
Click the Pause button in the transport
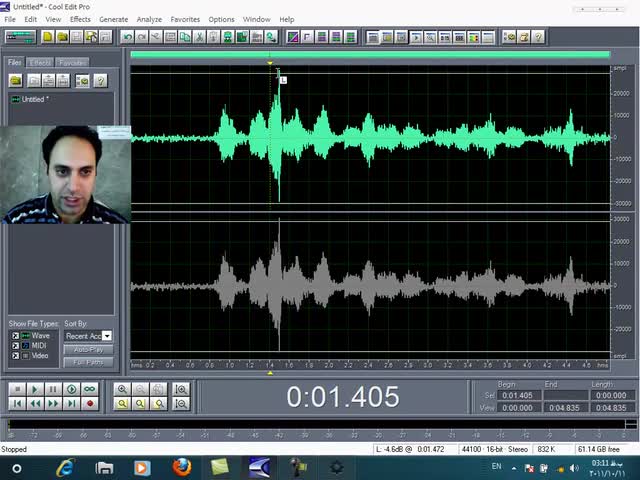[x=53, y=389]
